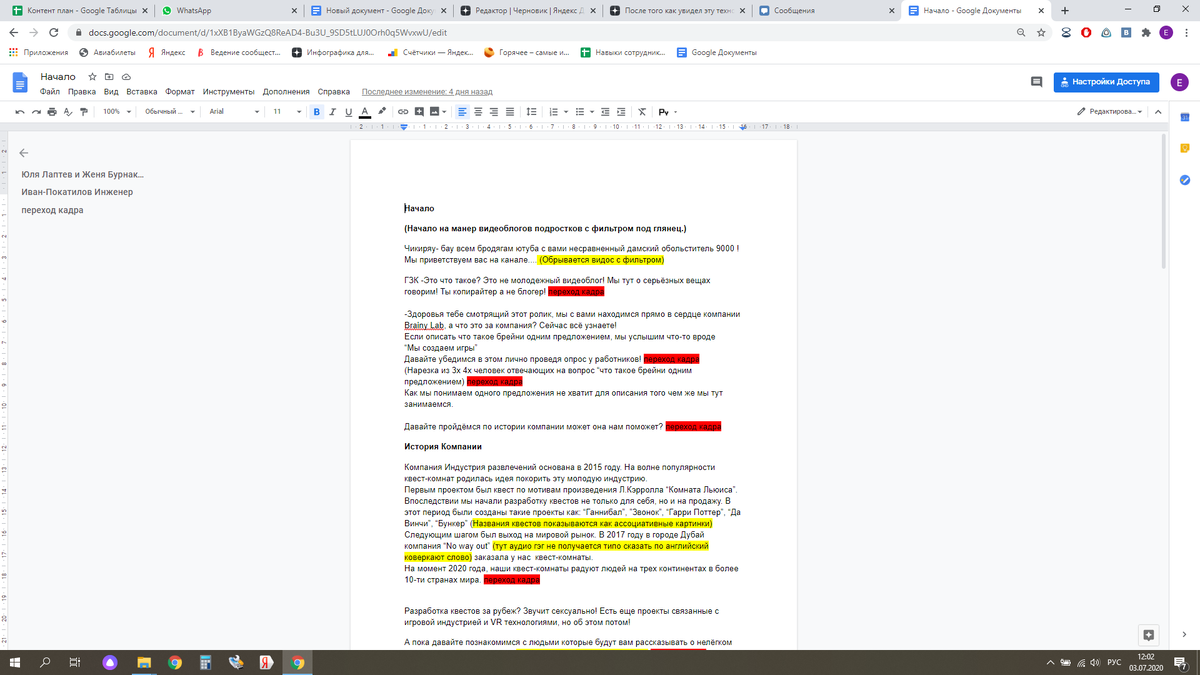This screenshot has height=675, width=1200.
Task: Open the Инструменты menu
Action: (229, 91)
